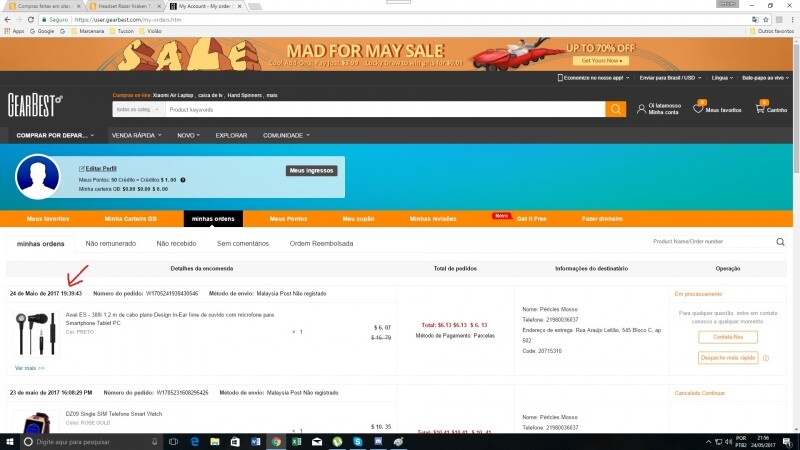Viewport: 800px width, 450px height.
Task: Select the Meus Pontos tab
Action: coord(290,218)
